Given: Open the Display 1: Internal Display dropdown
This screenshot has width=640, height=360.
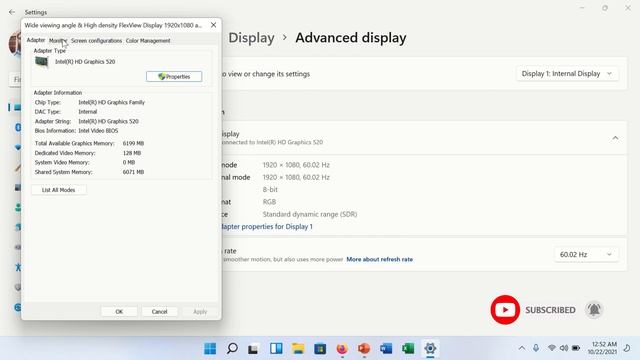Looking at the screenshot, I should tap(567, 74).
